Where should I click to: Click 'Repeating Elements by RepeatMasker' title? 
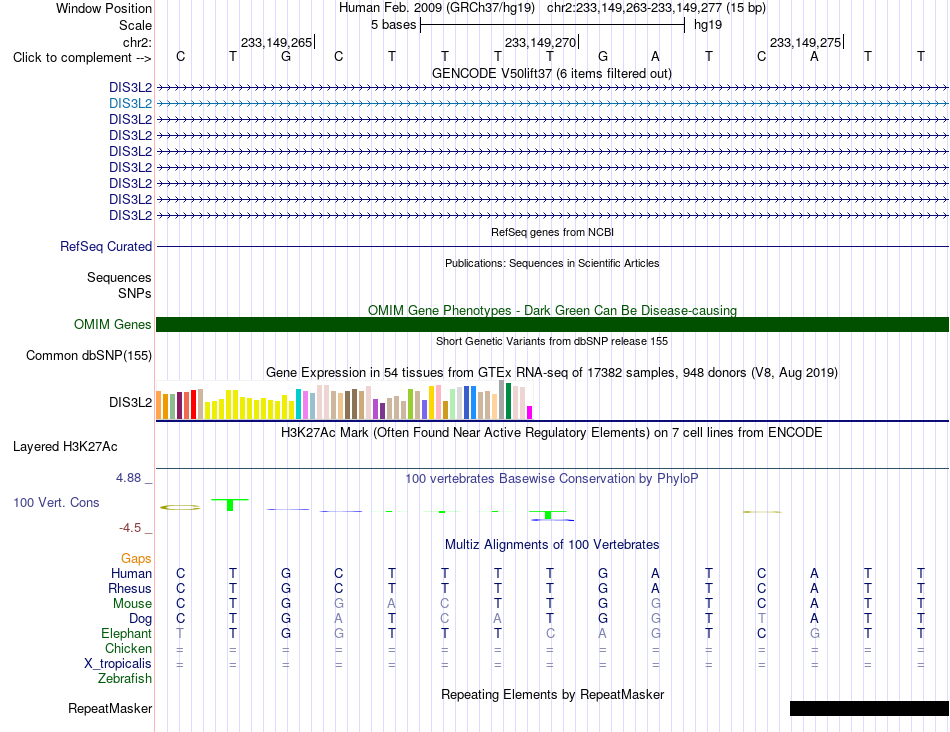point(552,694)
